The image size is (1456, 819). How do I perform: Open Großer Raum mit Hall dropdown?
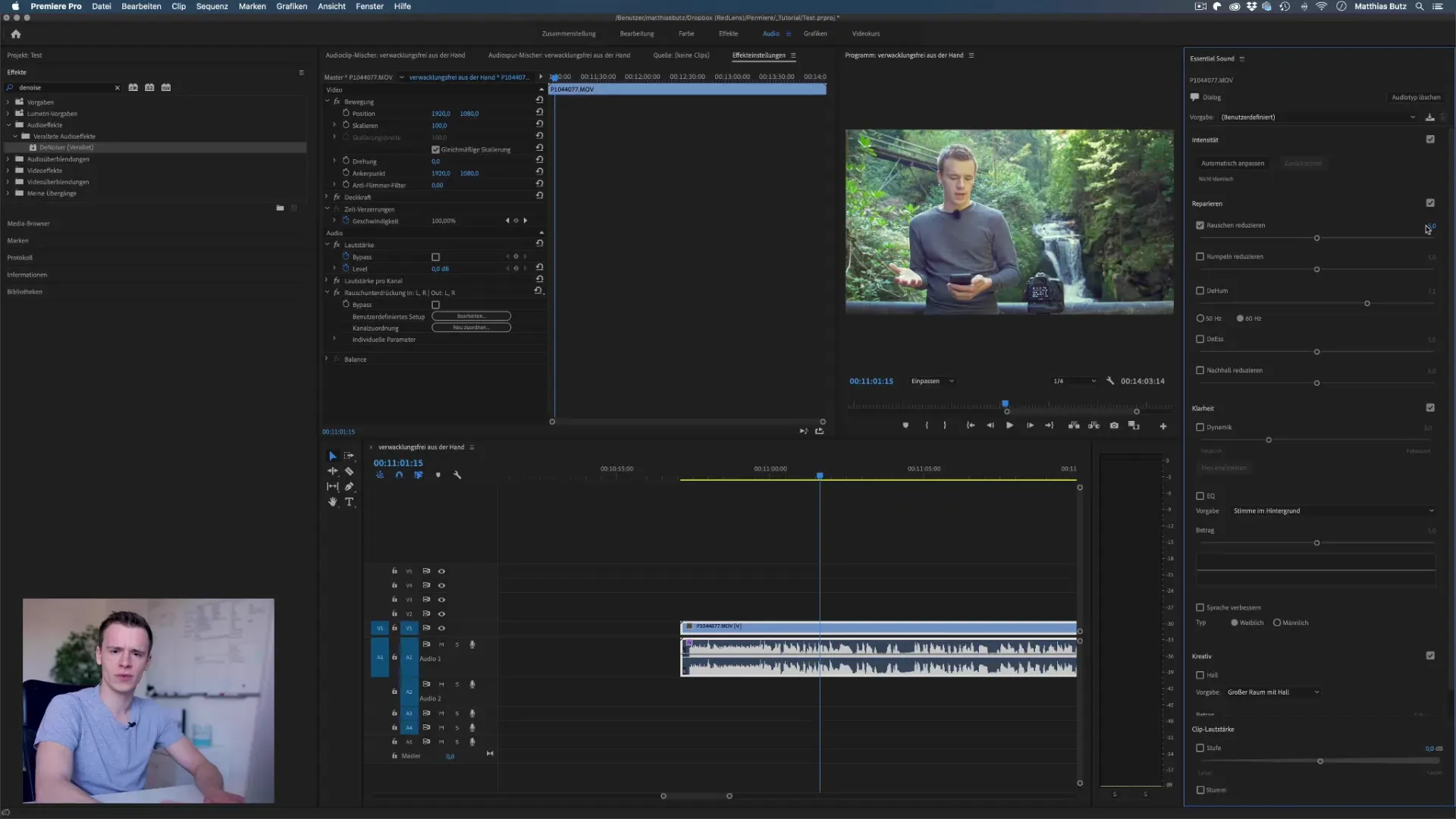tap(1273, 692)
